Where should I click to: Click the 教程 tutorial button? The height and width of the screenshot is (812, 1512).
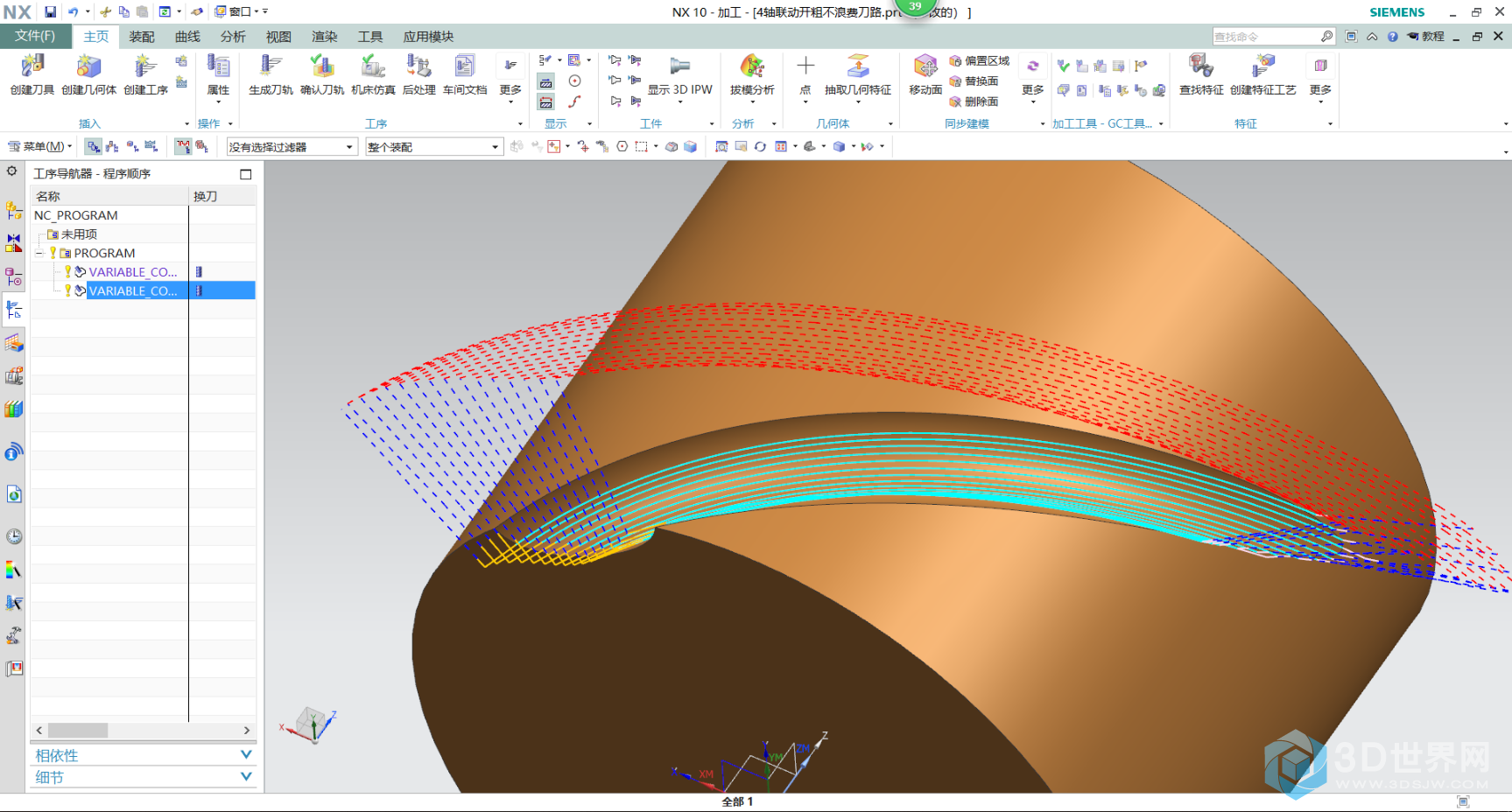point(1425,37)
